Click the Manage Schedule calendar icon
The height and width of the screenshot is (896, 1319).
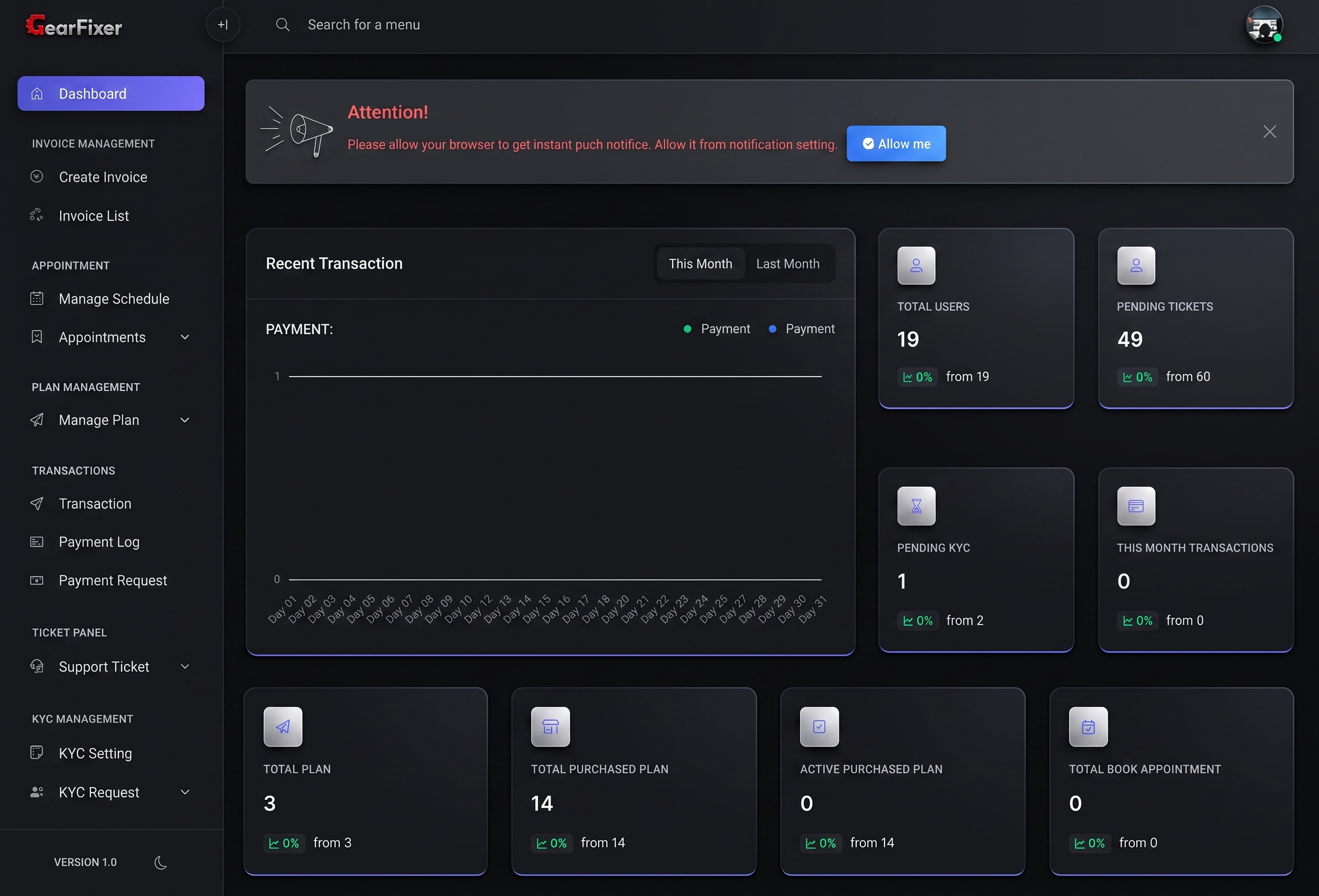point(37,298)
